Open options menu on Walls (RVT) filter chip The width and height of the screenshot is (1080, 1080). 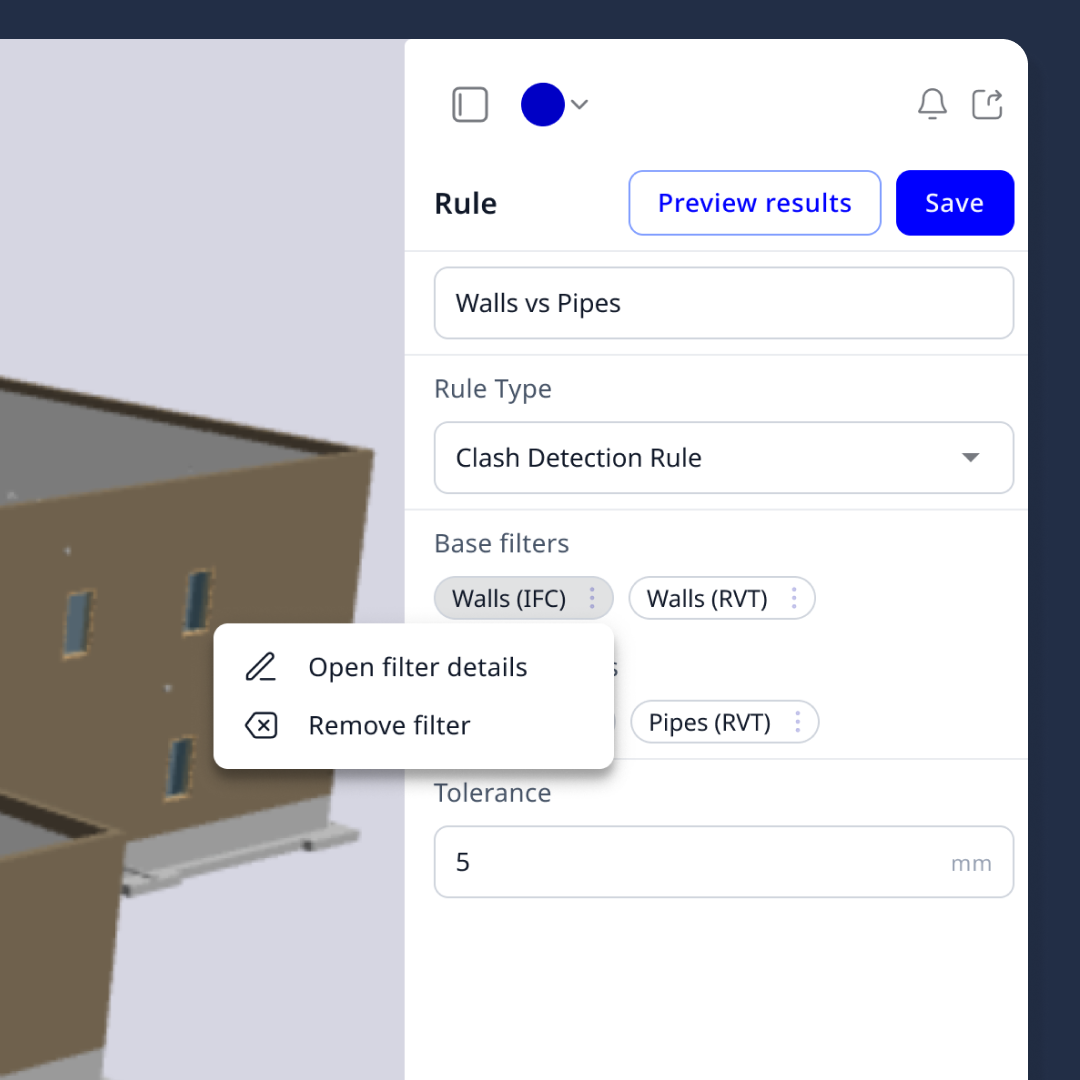click(x=795, y=598)
